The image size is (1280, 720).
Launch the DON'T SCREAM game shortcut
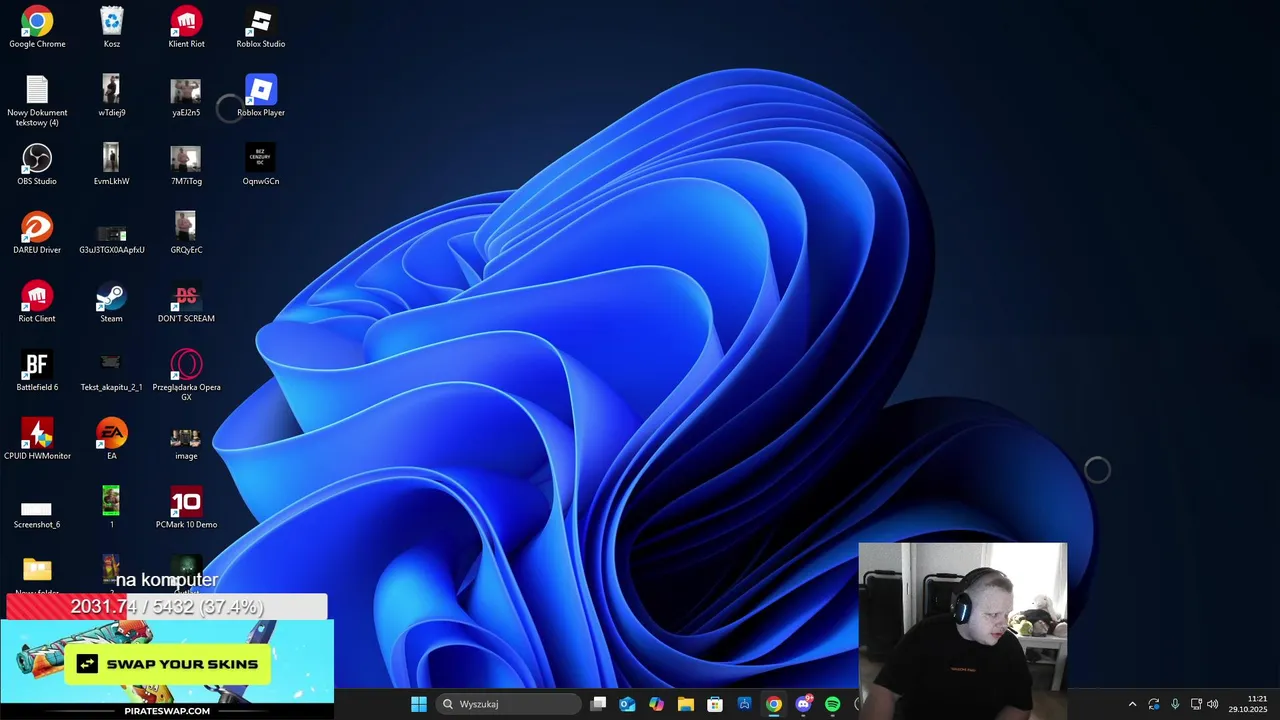pos(186,302)
